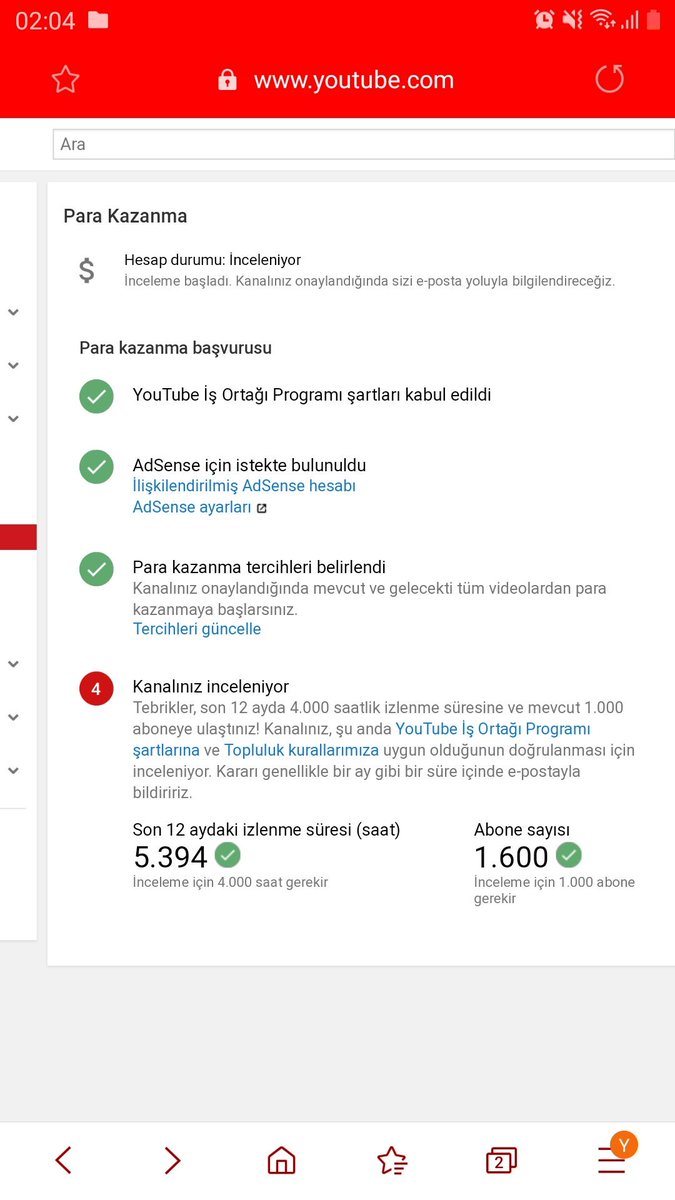Tap the muted sound status icon
This screenshot has width=675, height=1200.
pyautogui.click(x=573, y=19)
